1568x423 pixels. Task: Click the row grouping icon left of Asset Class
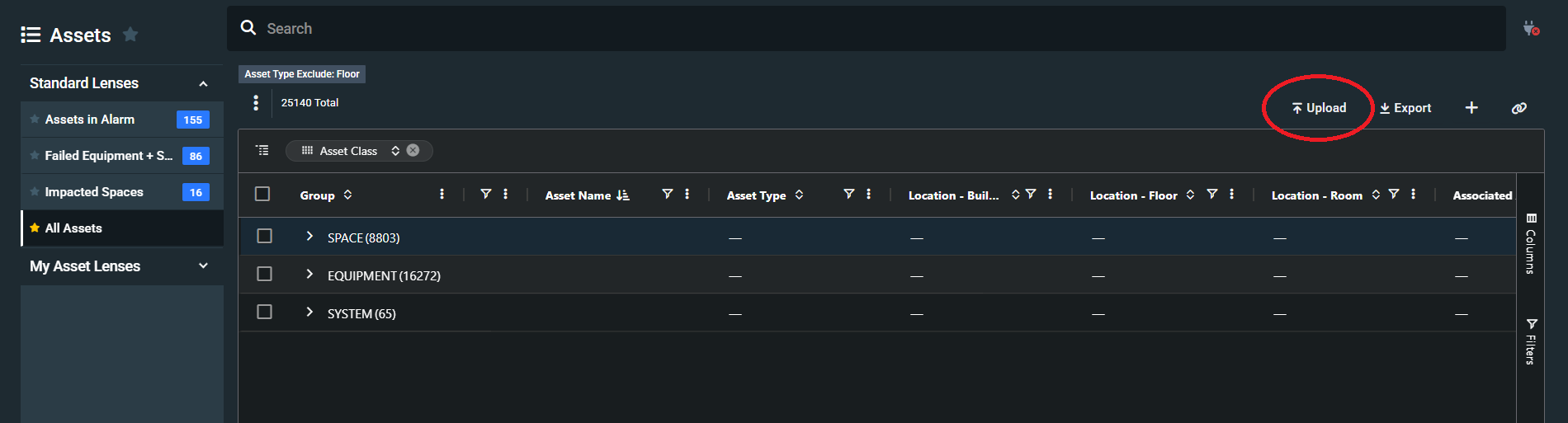coord(262,150)
